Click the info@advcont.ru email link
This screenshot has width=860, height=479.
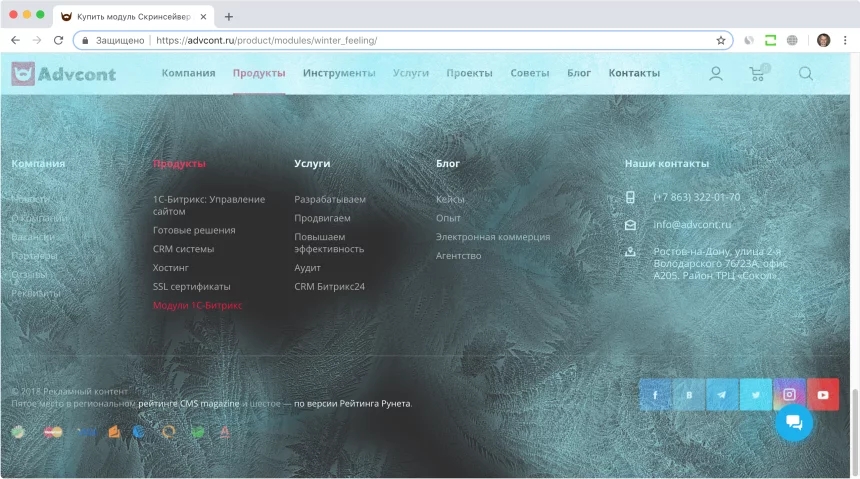(x=692, y=225)
